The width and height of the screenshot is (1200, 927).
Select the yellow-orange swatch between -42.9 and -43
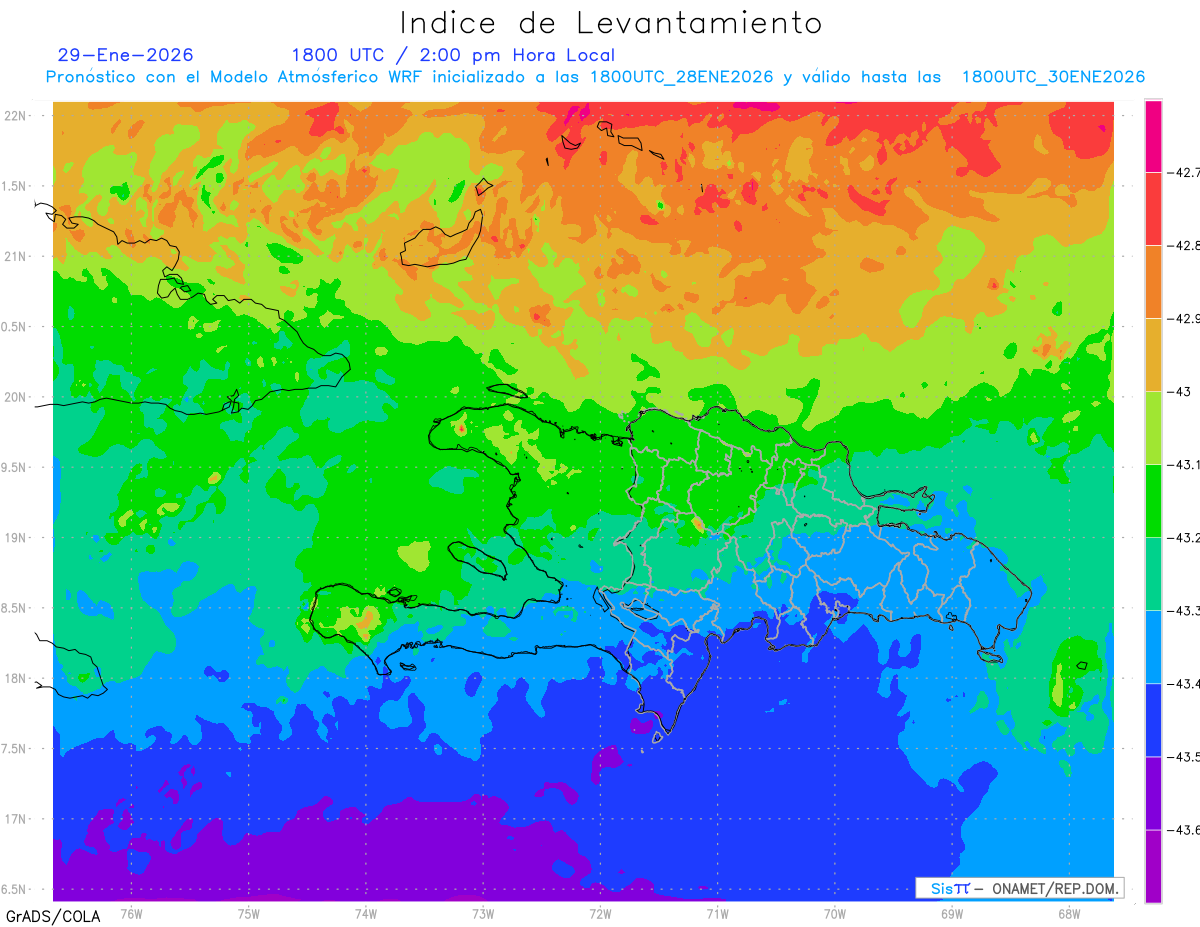coord(1153,354)
